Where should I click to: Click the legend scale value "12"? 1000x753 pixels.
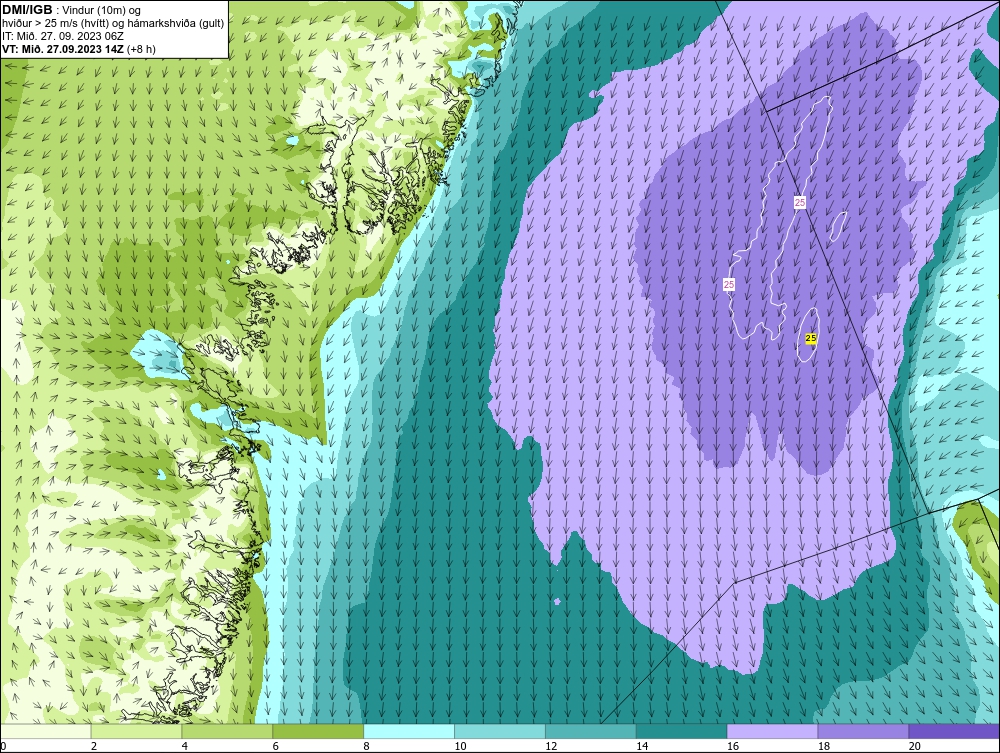(551, 746)
